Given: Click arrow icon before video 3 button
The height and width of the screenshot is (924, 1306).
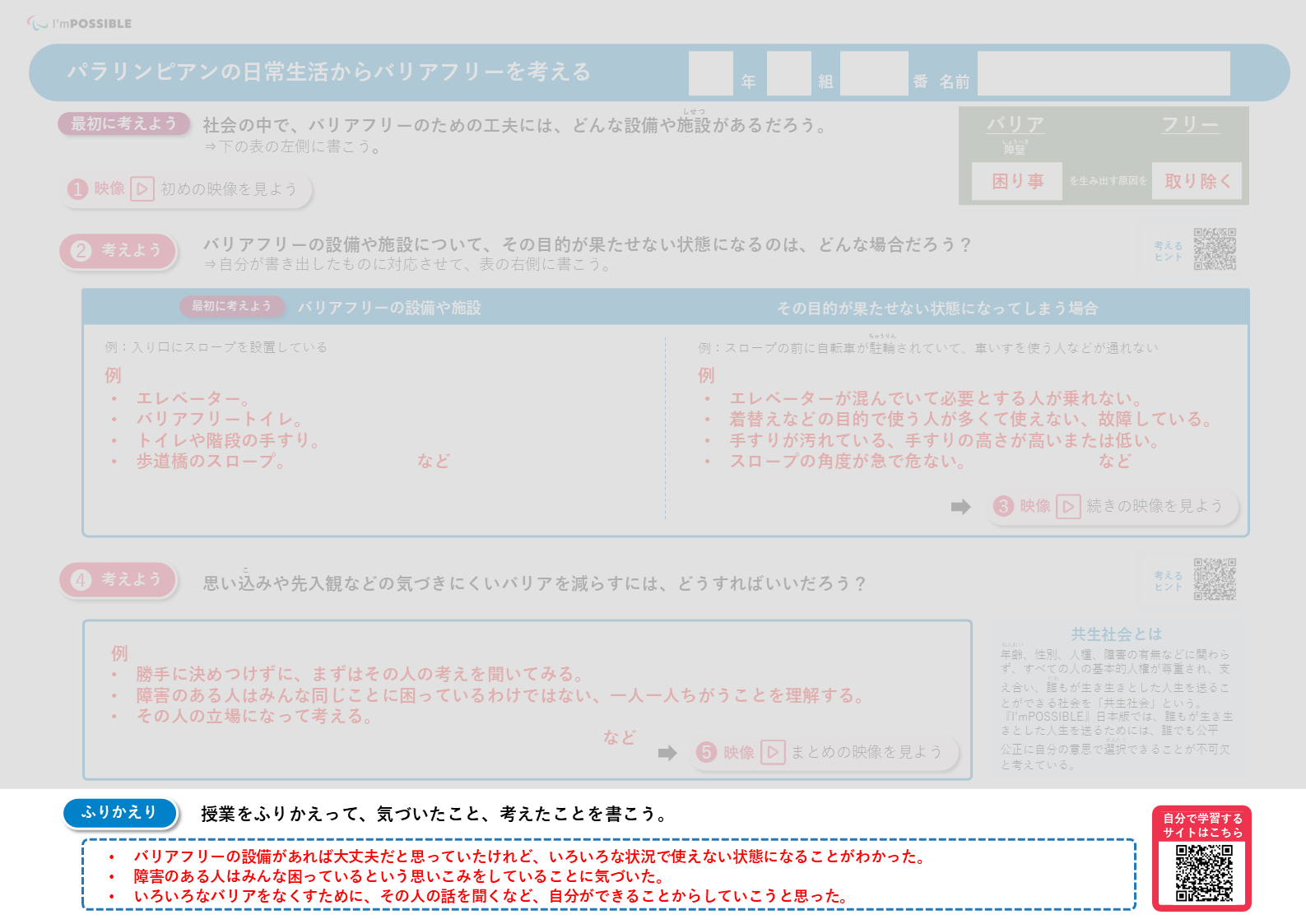Looking at the screenshot, I should click(x=960, y=507).
